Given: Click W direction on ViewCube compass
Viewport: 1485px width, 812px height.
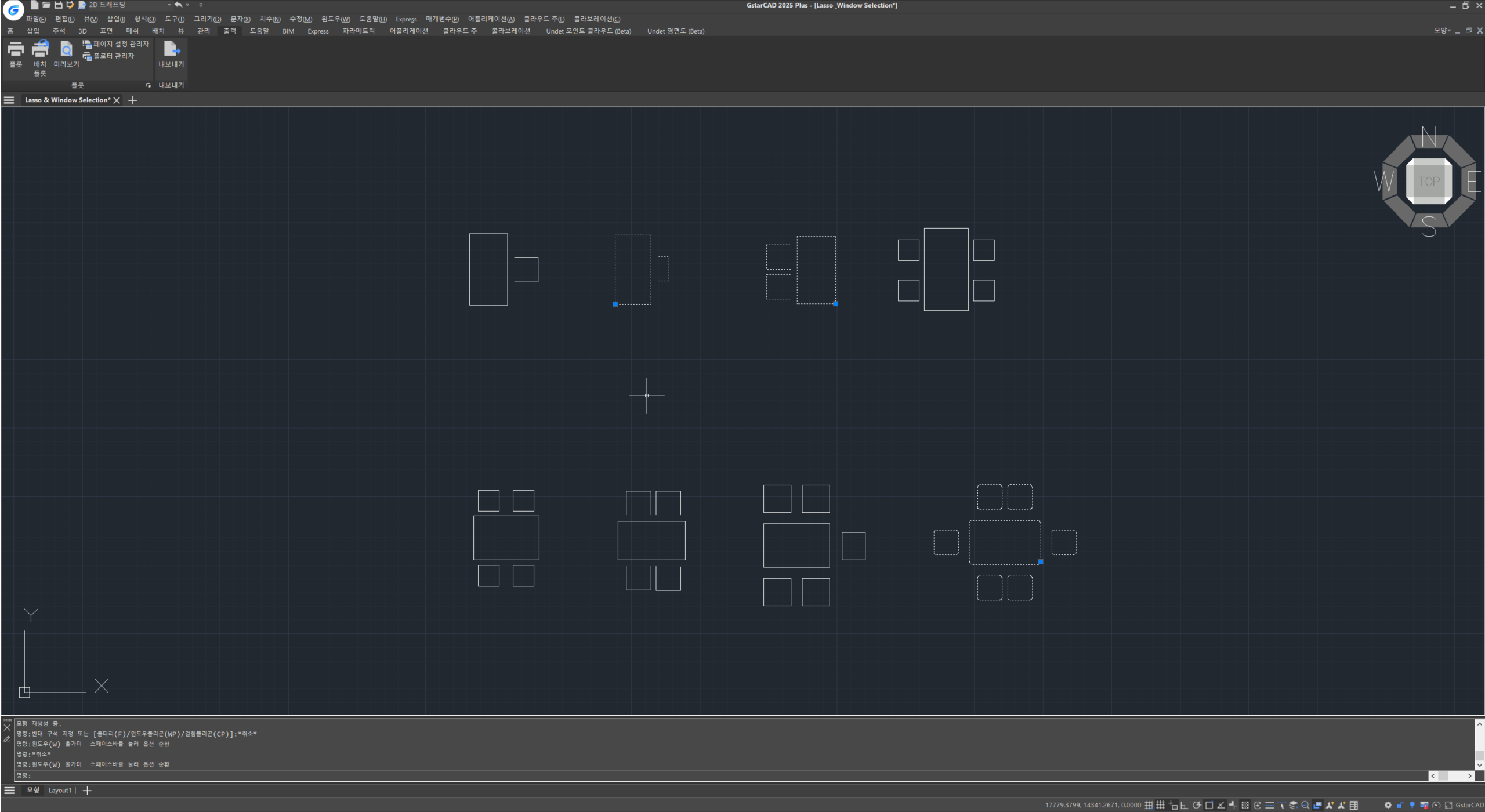Looking at the screenshot, I should tap(1384, 182).
